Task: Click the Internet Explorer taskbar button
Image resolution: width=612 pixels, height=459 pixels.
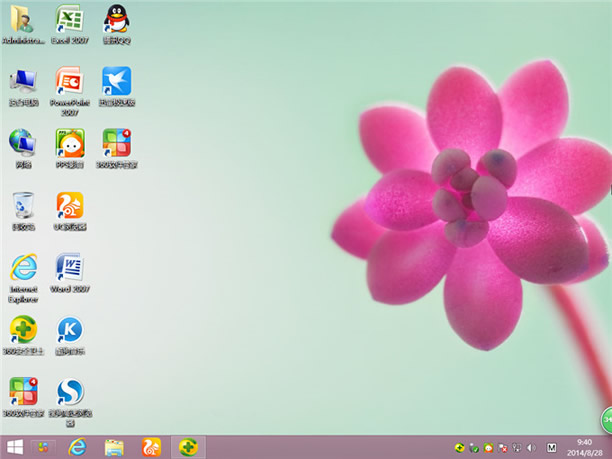Action: coord(77,447)
